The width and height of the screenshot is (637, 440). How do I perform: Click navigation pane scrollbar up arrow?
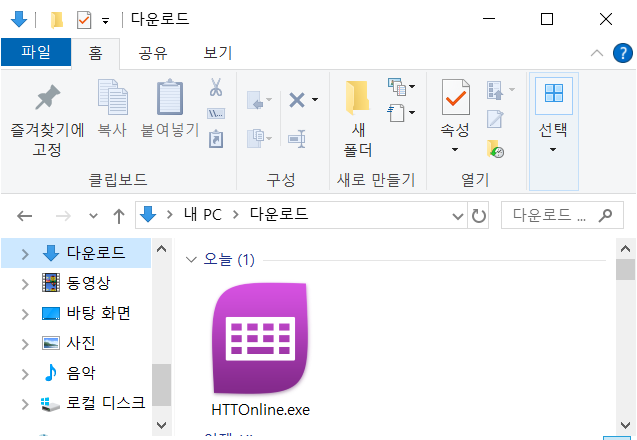click(161, 249)
